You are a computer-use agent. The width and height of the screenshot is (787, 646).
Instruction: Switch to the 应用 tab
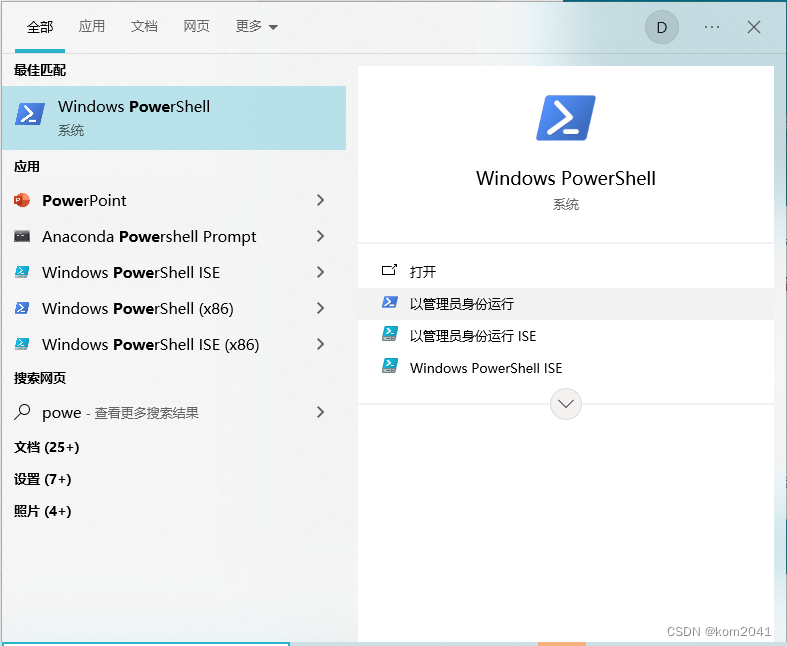(92, 26)
